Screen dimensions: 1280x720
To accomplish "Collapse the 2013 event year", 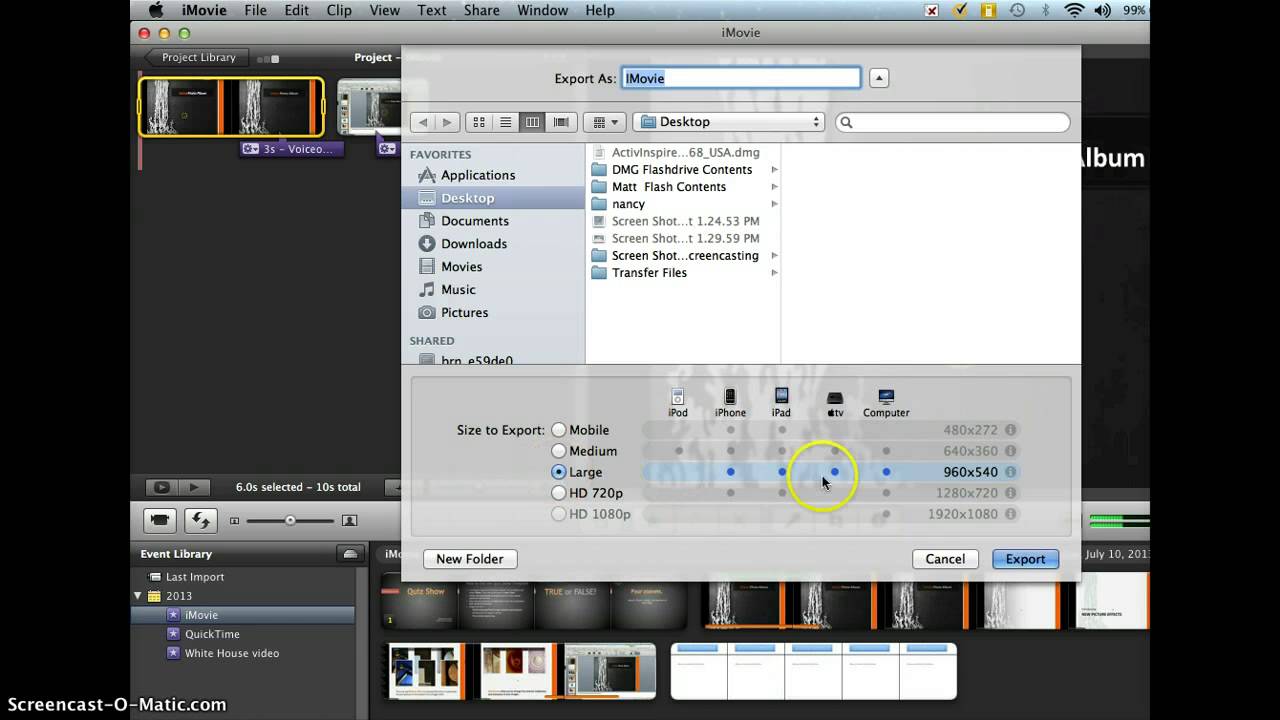I will coord(138,596).
